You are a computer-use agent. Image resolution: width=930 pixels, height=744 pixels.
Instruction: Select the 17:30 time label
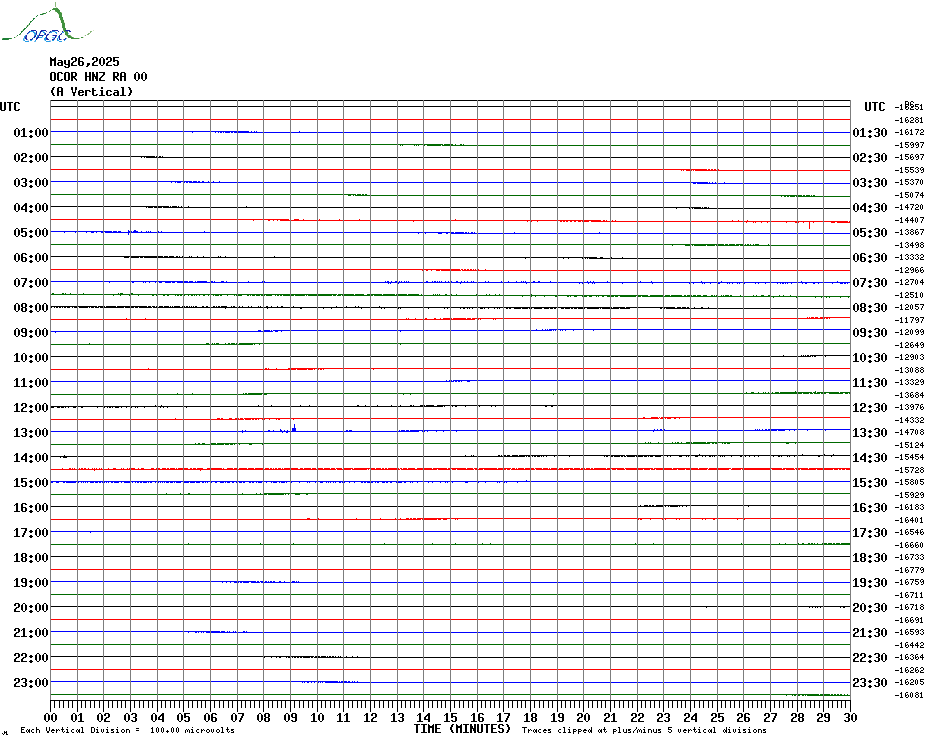870,532
